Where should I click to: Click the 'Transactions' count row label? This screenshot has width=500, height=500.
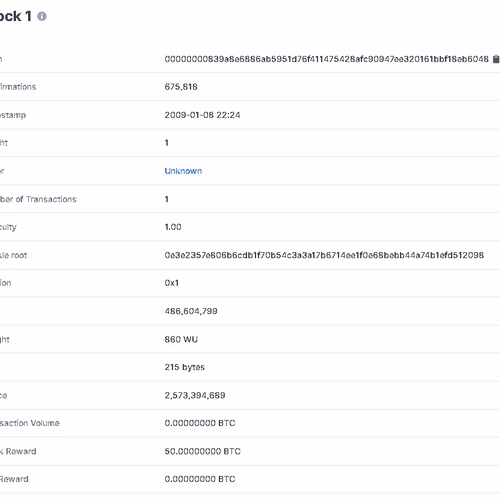(38, 199)
